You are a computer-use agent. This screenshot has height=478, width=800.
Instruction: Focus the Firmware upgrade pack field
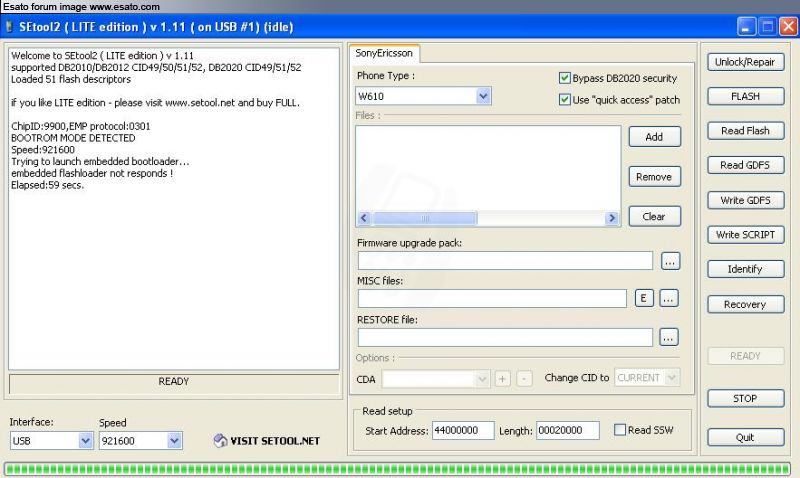(505, 261)
